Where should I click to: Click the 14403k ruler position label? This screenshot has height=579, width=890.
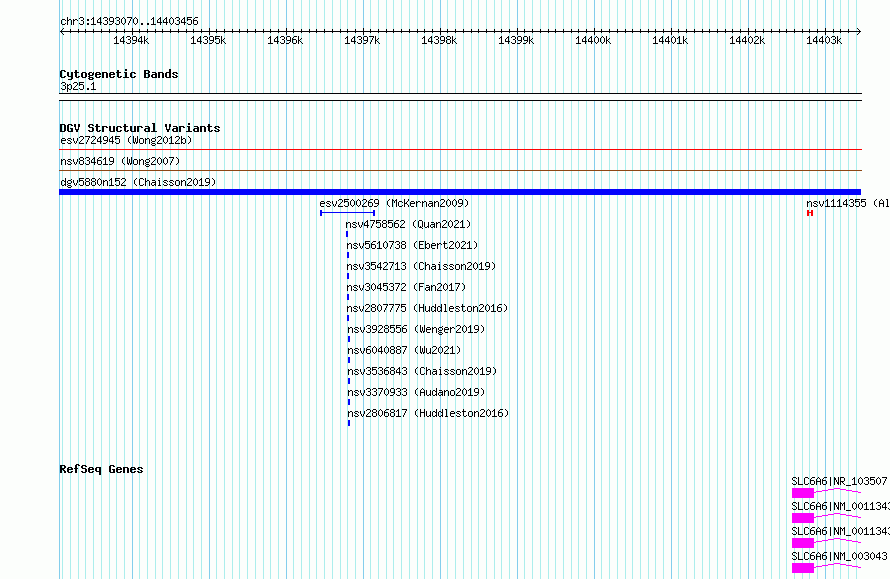[x=824, y=40]
